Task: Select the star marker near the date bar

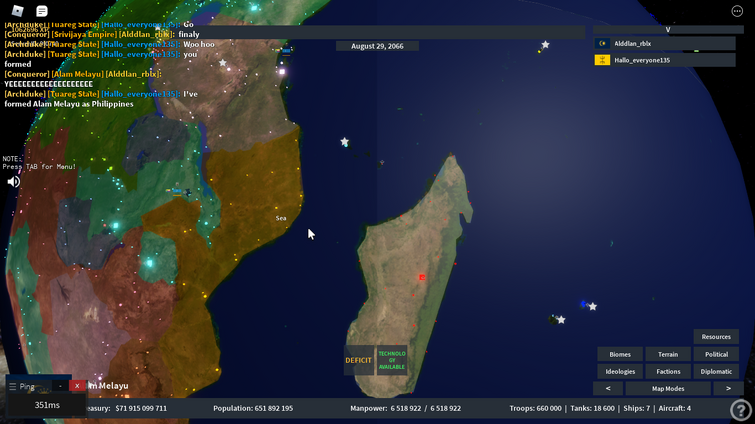Action: (x=545, y=44)
